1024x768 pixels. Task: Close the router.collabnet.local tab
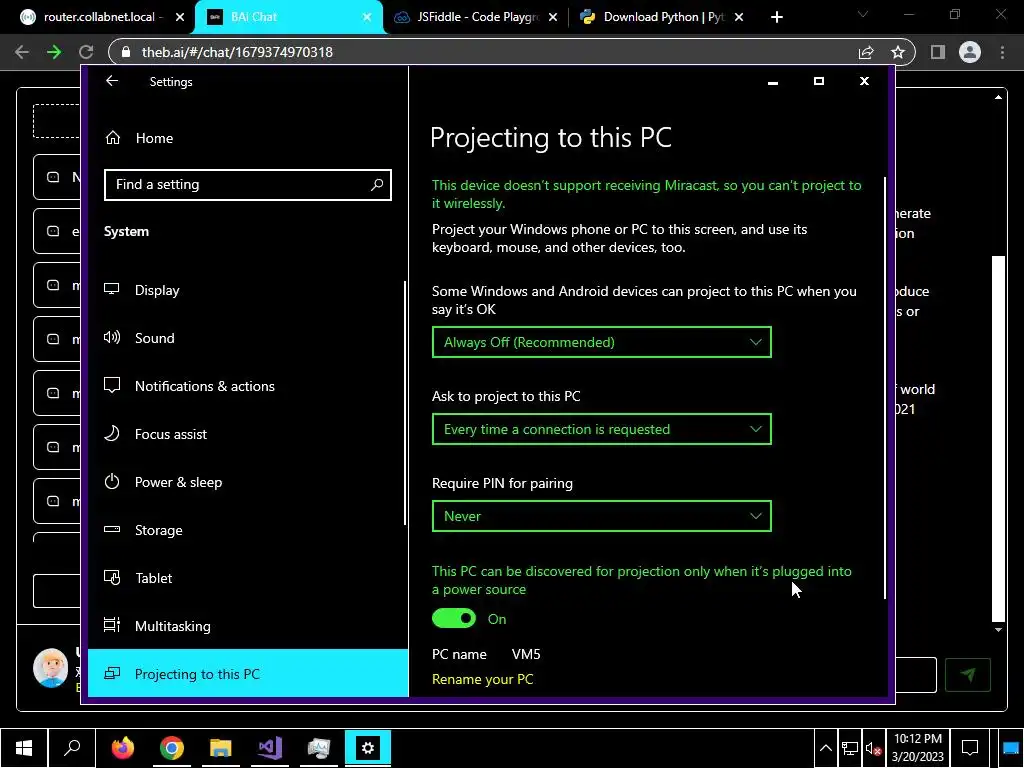[180, 18]
